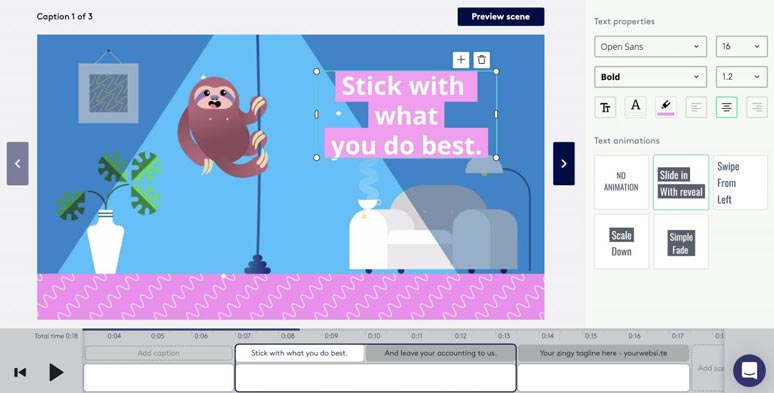The width and height of the screenshot is (774, 393).
Task: Click 'Caption 1 of 3' label
Action: [x=65, y=16]
